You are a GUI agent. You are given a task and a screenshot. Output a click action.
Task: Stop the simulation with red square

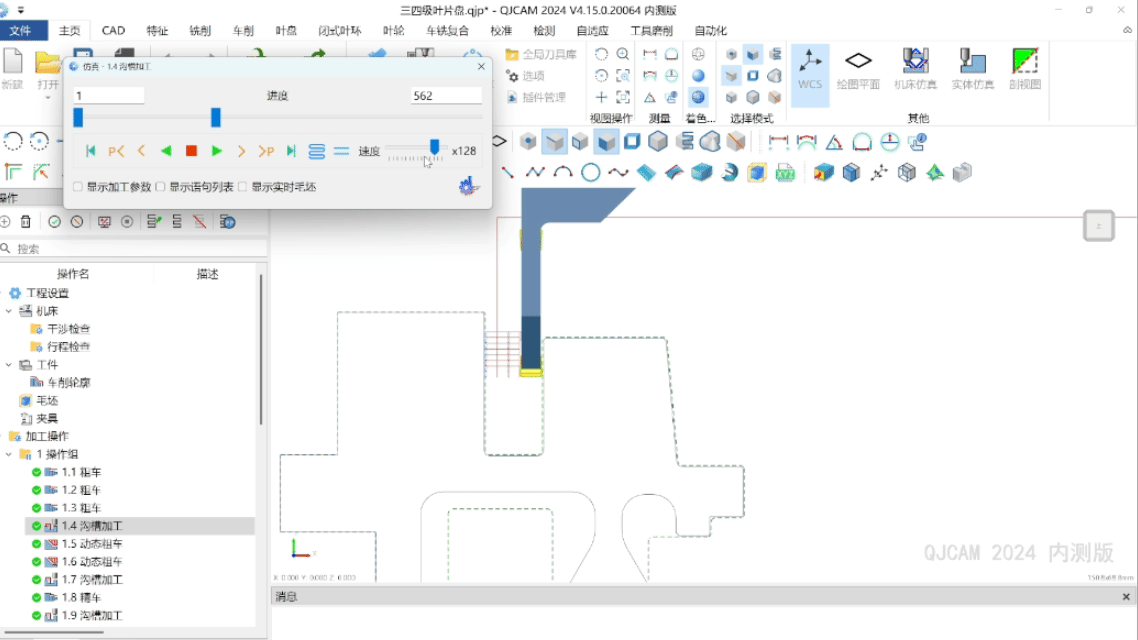(191, 151)
